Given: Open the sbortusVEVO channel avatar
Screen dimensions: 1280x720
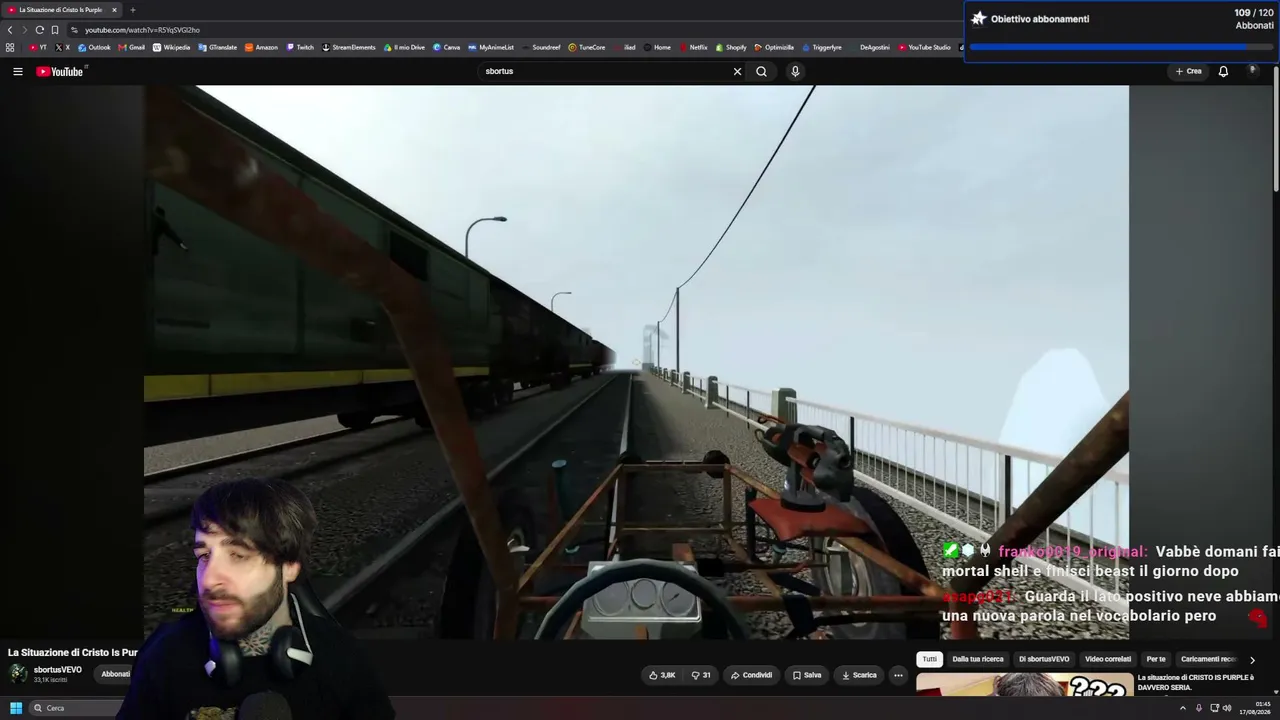Looking at the screenshot, I should [18, 673].
